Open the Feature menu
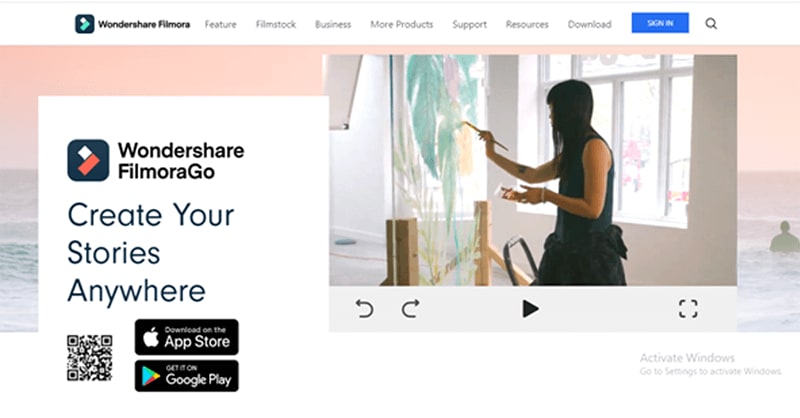The image size is (800, 418). click(x=220, y=24)
